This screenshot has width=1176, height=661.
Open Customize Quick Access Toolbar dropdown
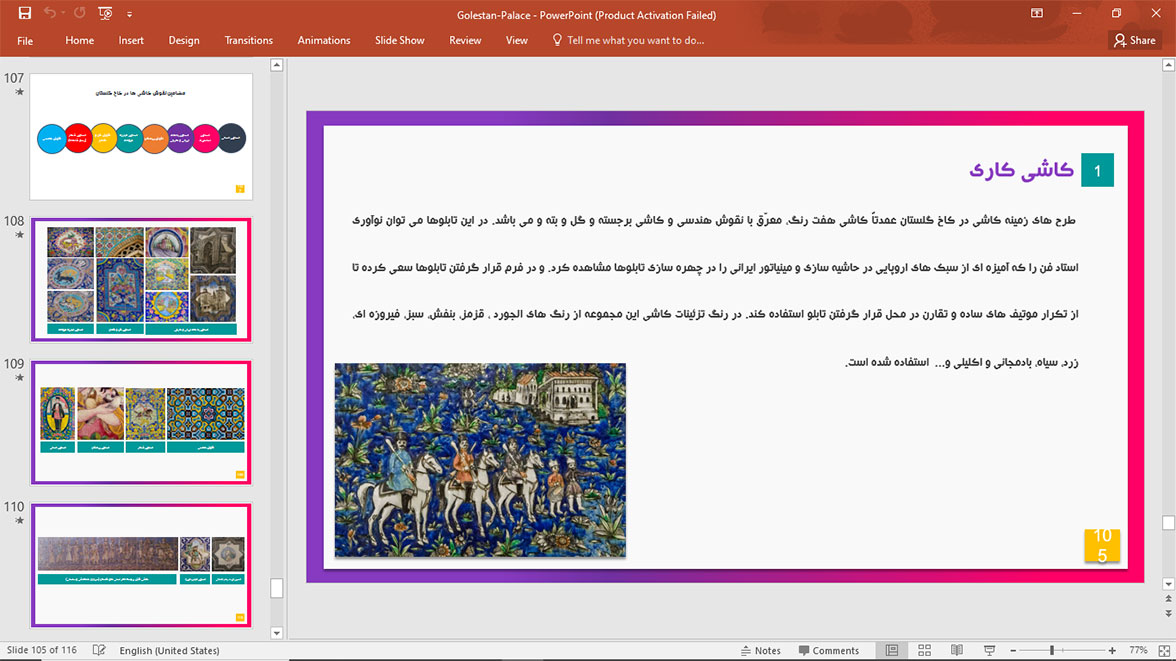point(129,14)
